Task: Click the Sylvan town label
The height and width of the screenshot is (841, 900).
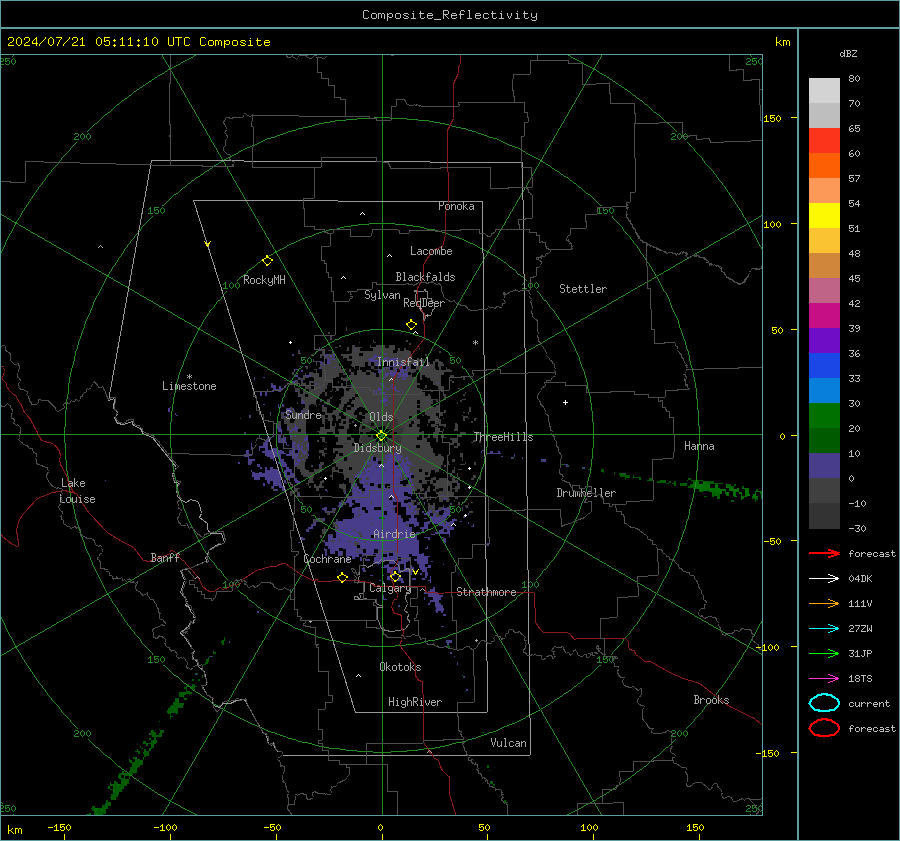Action: click(x=382, y=295)
